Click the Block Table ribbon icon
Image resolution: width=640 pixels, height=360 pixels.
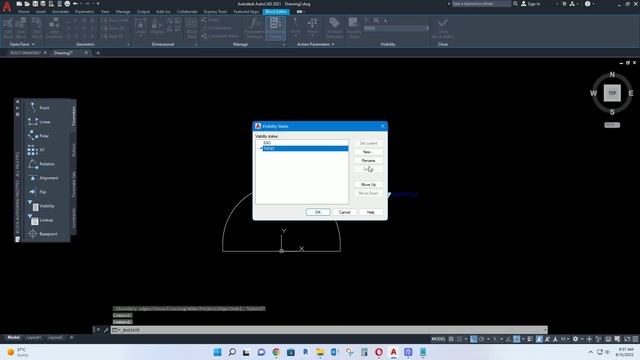(191, 28)
